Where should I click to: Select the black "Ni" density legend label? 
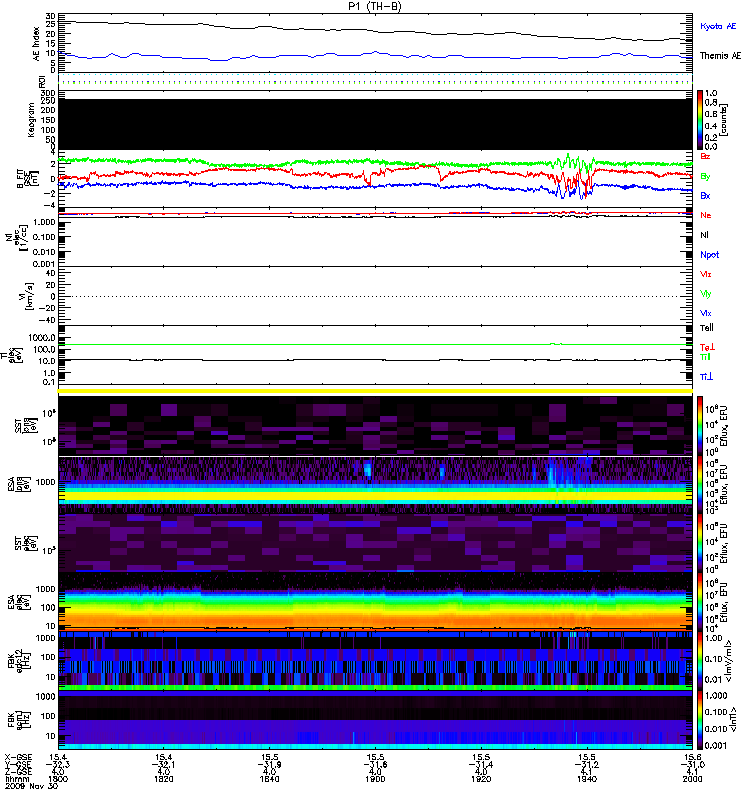(x=705, y=235)
